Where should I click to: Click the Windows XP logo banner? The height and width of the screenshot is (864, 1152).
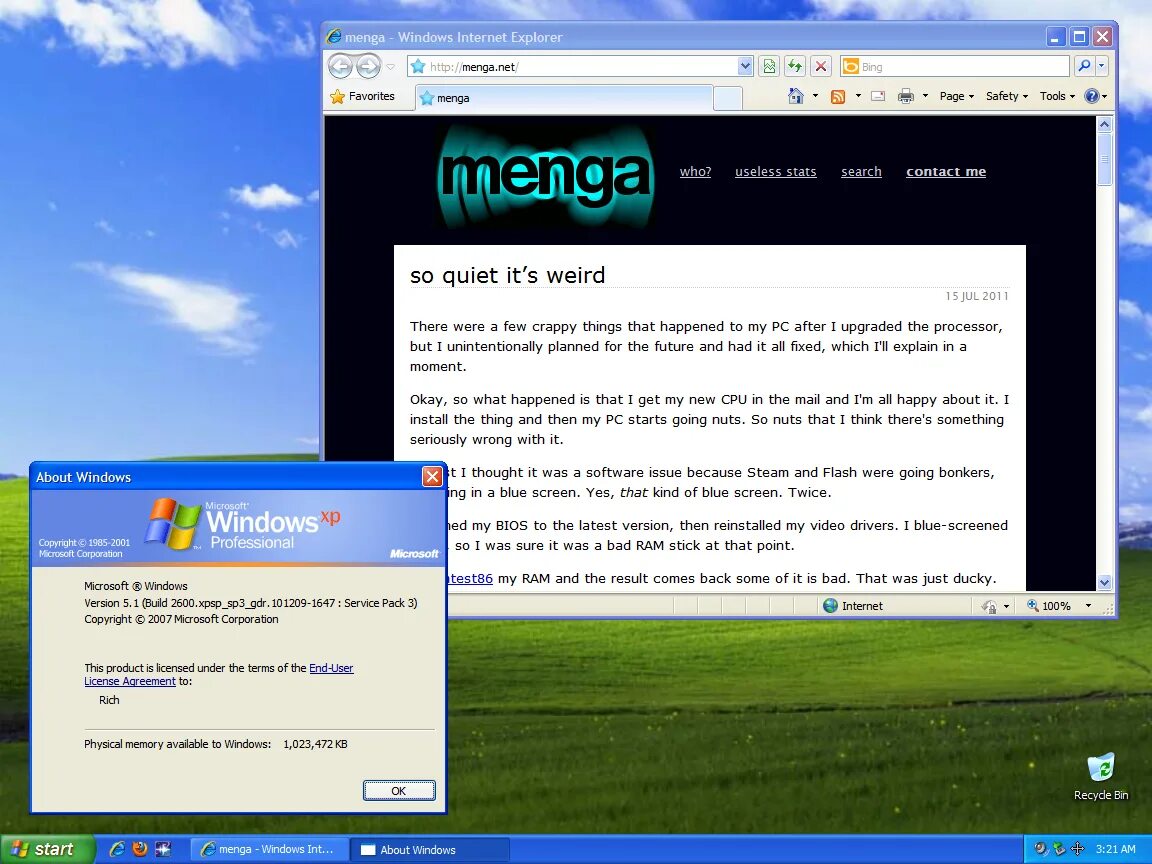pyautogui.click(x=238, y=528)
